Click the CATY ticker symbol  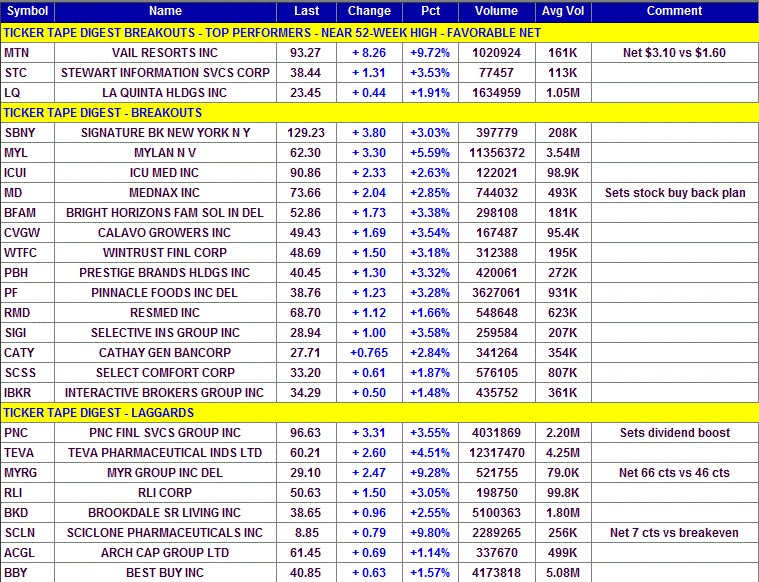(x=19, y=352)
